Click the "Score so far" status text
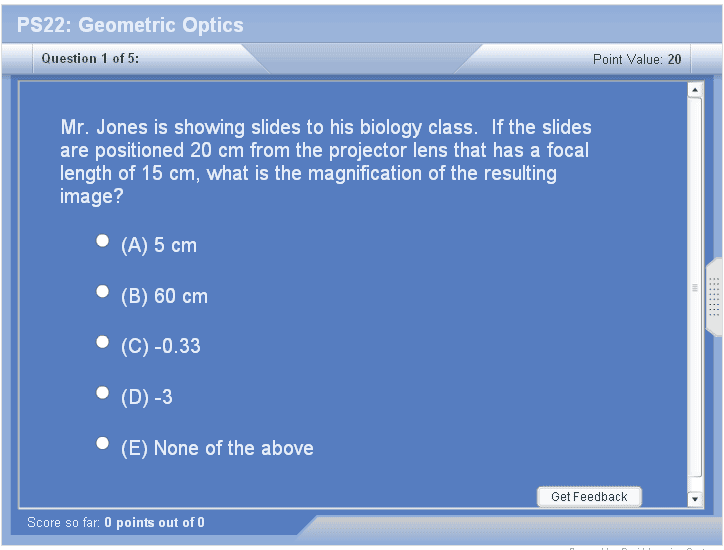This screenshot has width=724, height=550. (116, 522)
